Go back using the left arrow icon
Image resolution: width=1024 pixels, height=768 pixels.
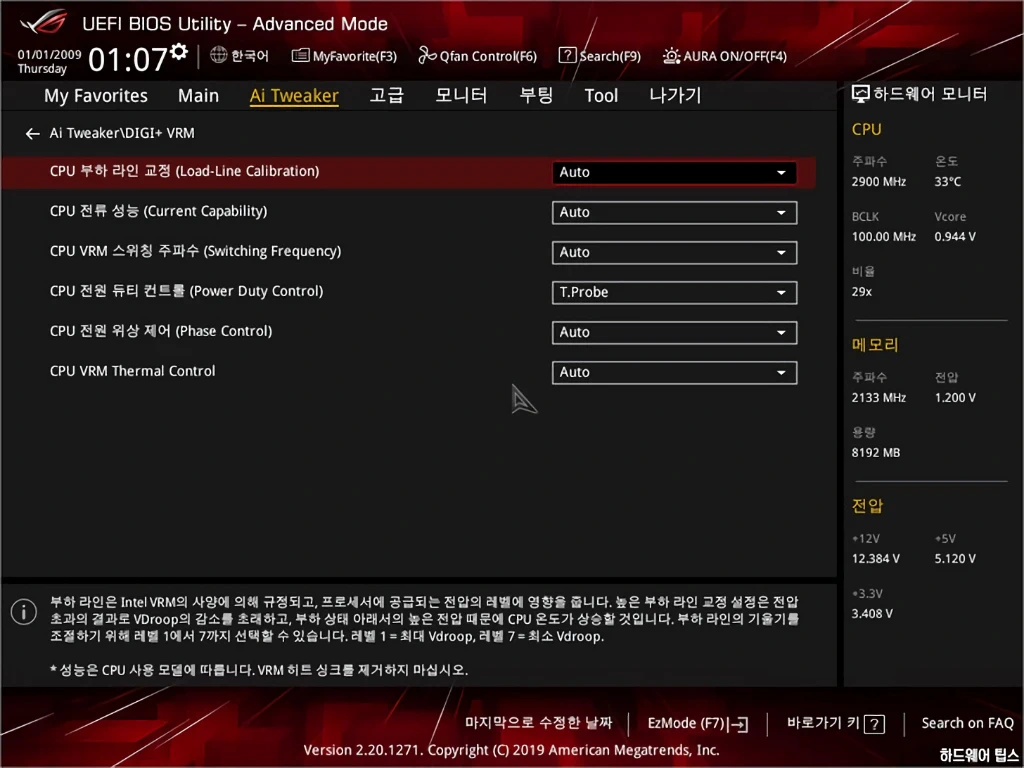[33, 134]
